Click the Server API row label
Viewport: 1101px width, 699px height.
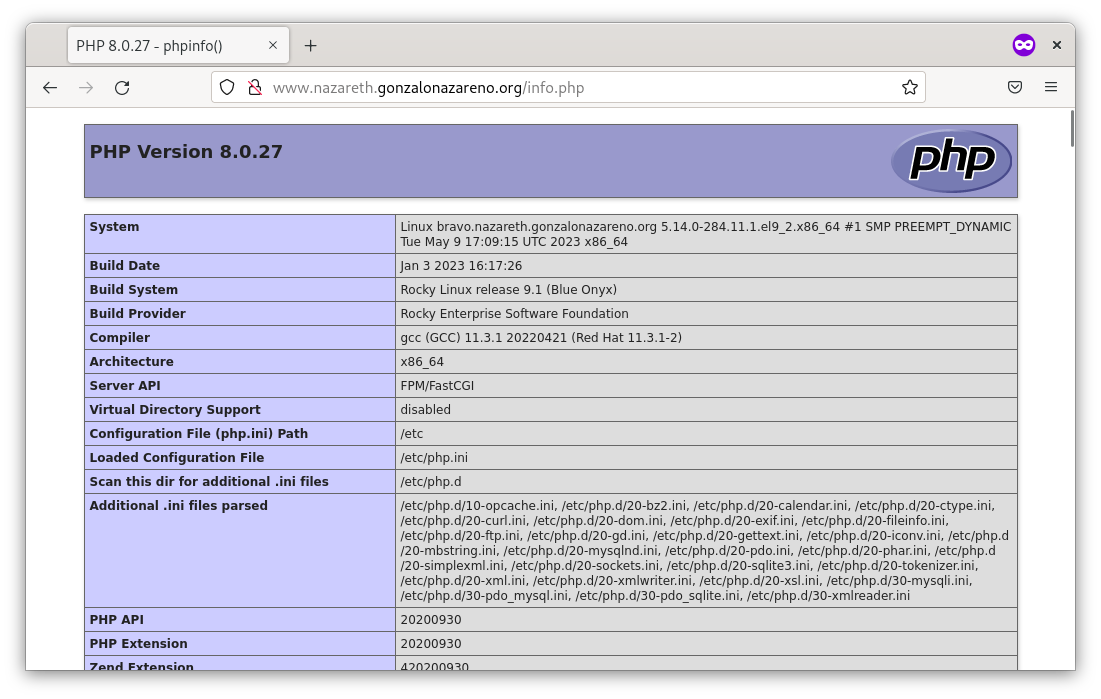(x=125, y=386)
